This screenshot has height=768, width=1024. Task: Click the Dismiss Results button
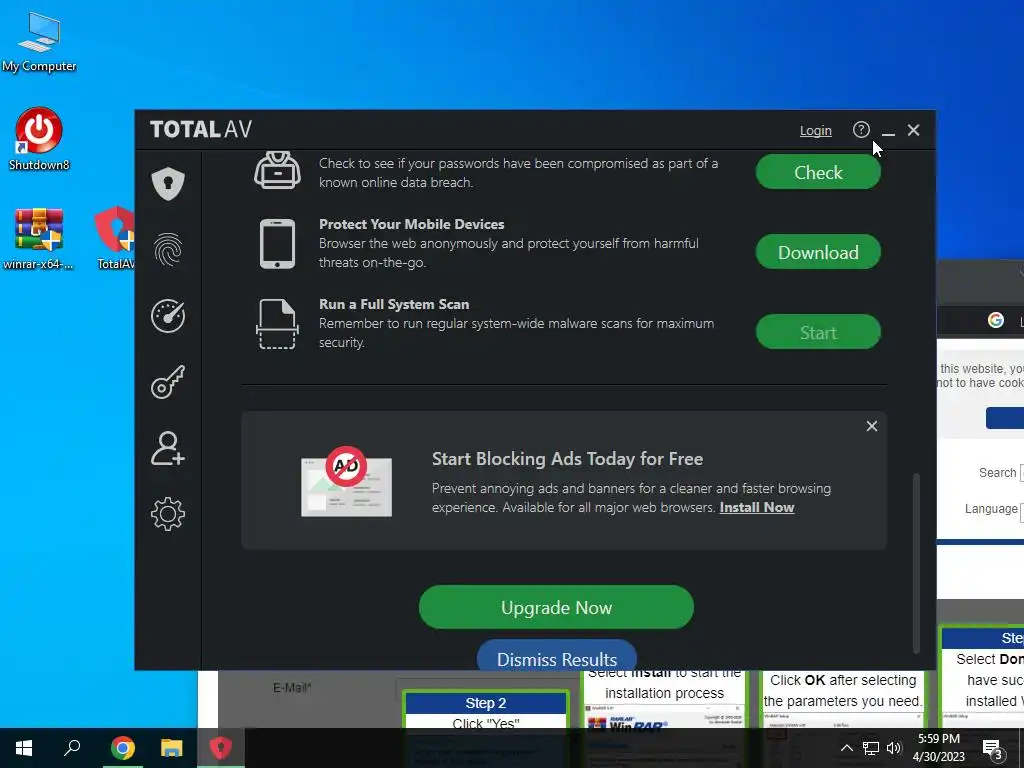(556, 657)
